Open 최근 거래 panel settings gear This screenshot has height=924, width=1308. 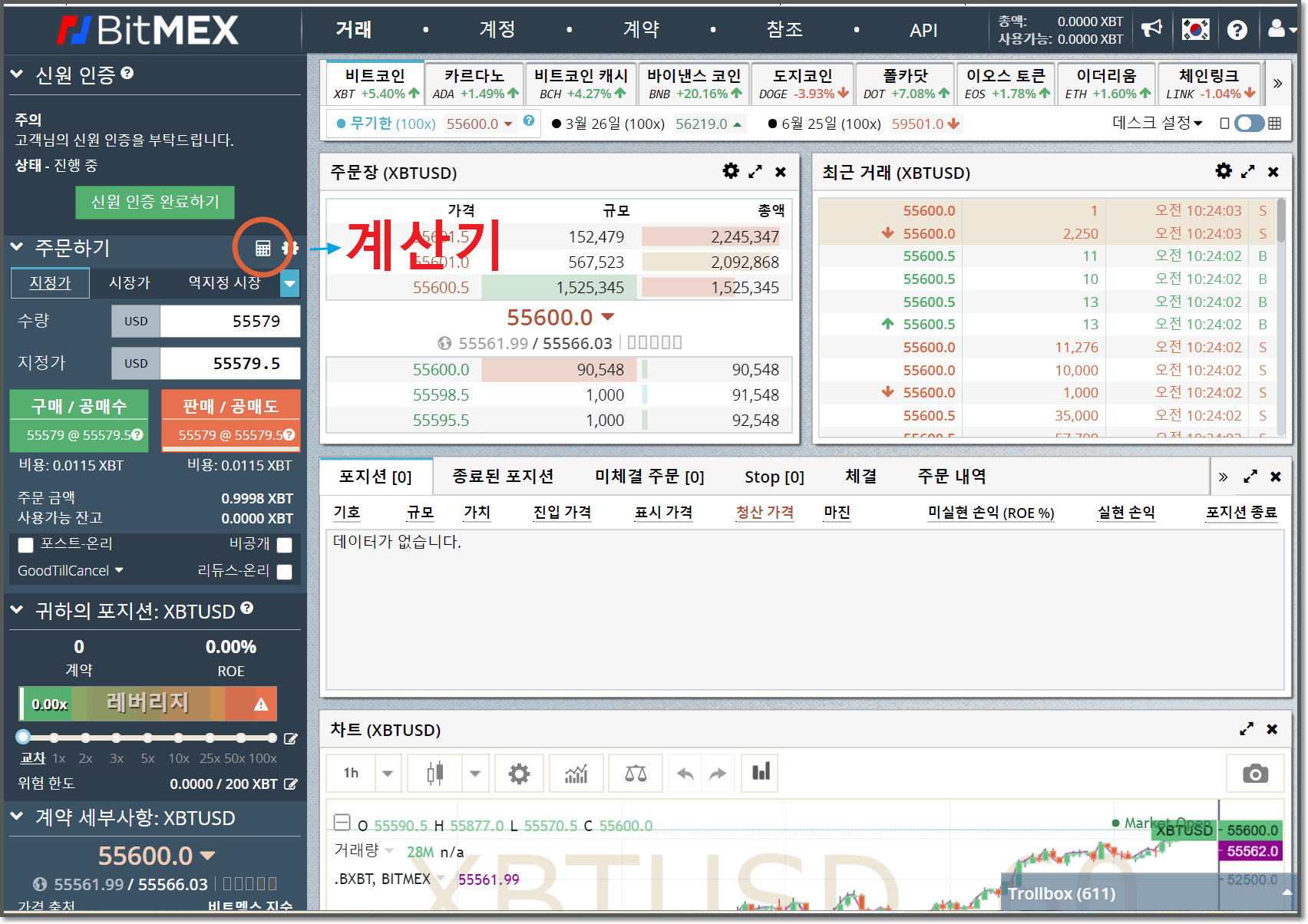coord(1224,171)
